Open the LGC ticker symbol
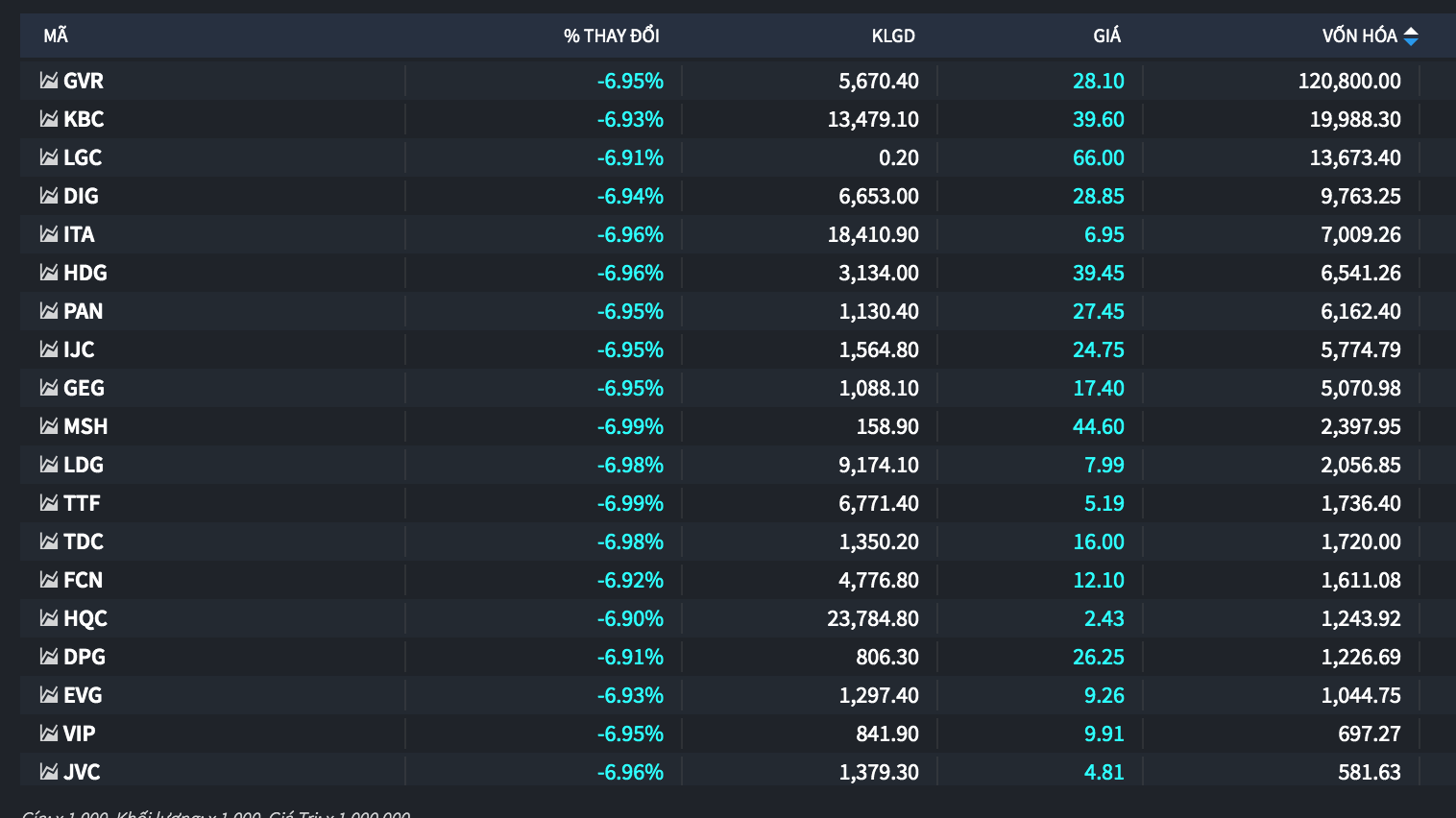 [x=83, y=157]
